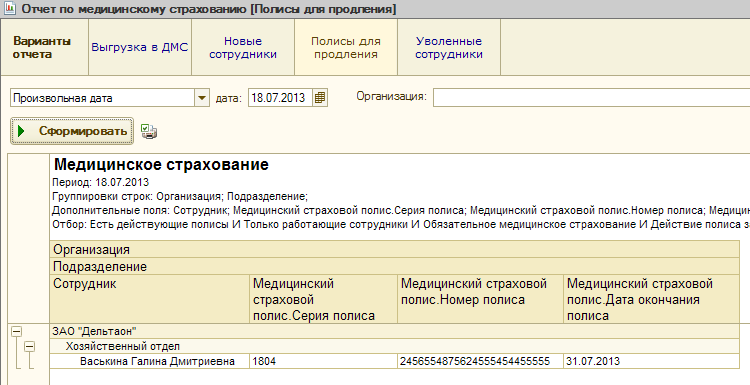Click the Подразделение grouping header row
750x385 pixels.
(x=395, y=266)
